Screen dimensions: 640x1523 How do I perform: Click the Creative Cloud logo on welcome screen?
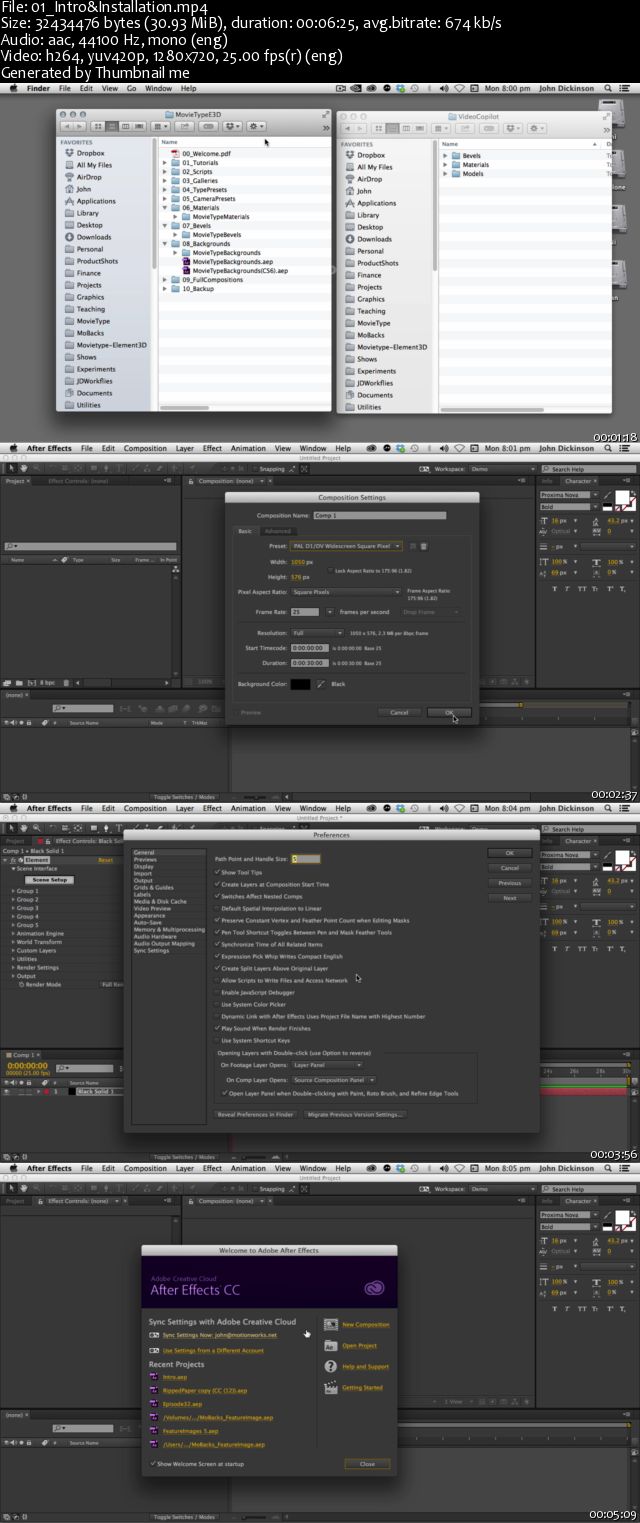click(375, 1288)
